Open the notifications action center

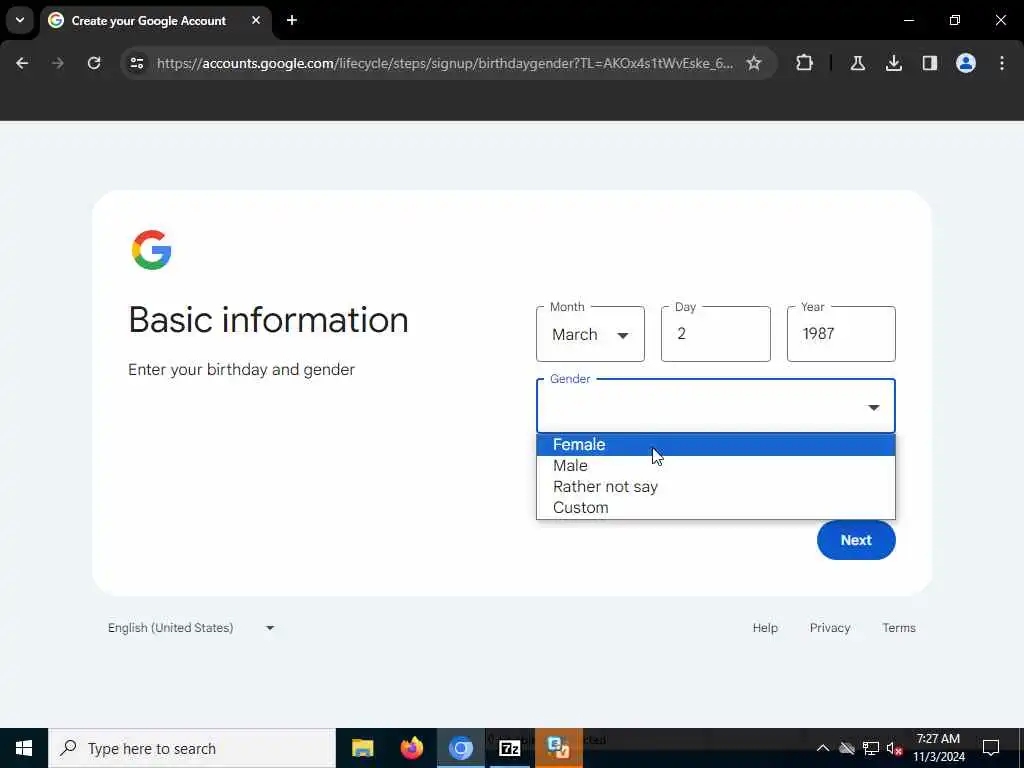[x=991, y=748]
